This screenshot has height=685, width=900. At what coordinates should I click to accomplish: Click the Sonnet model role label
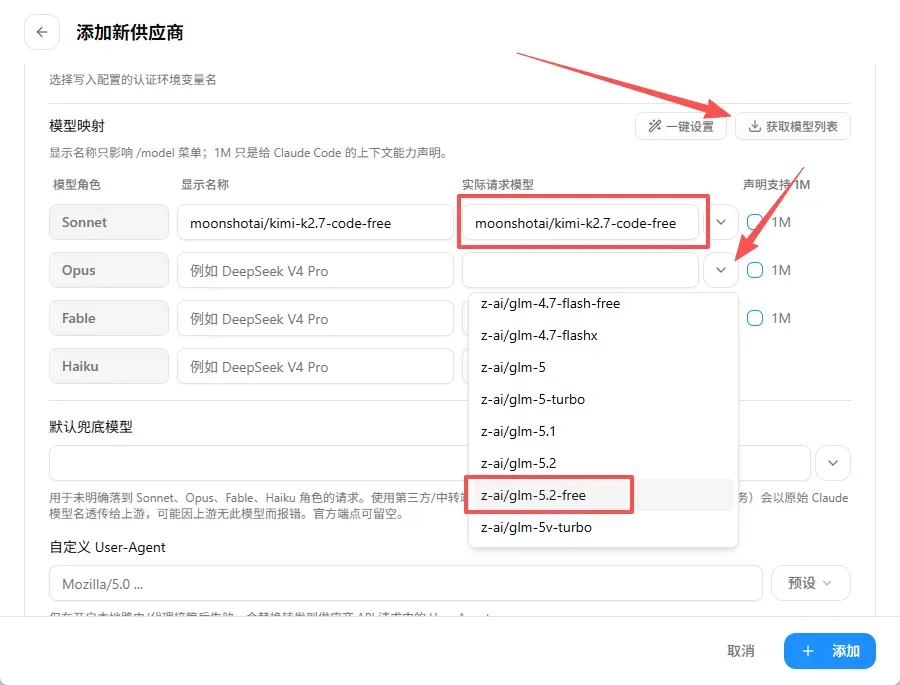pyautogui.click(x=108, y=222)
